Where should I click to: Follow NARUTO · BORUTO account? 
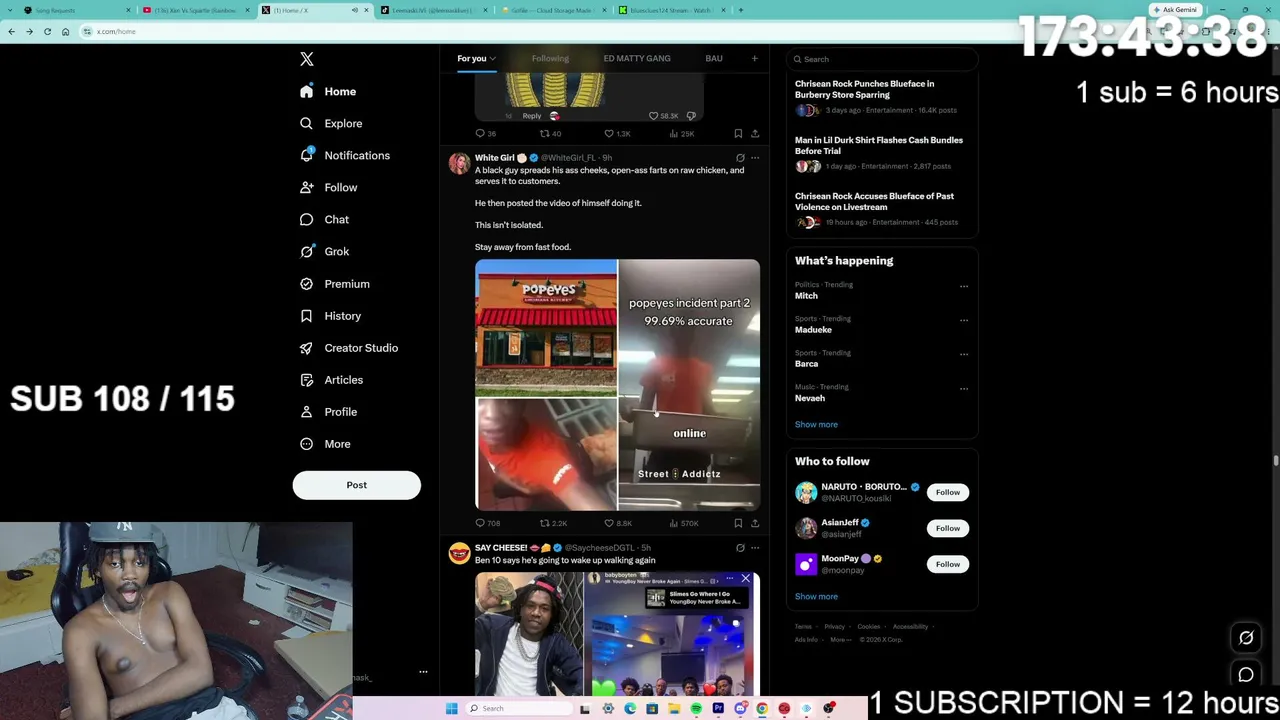(948, 492)
